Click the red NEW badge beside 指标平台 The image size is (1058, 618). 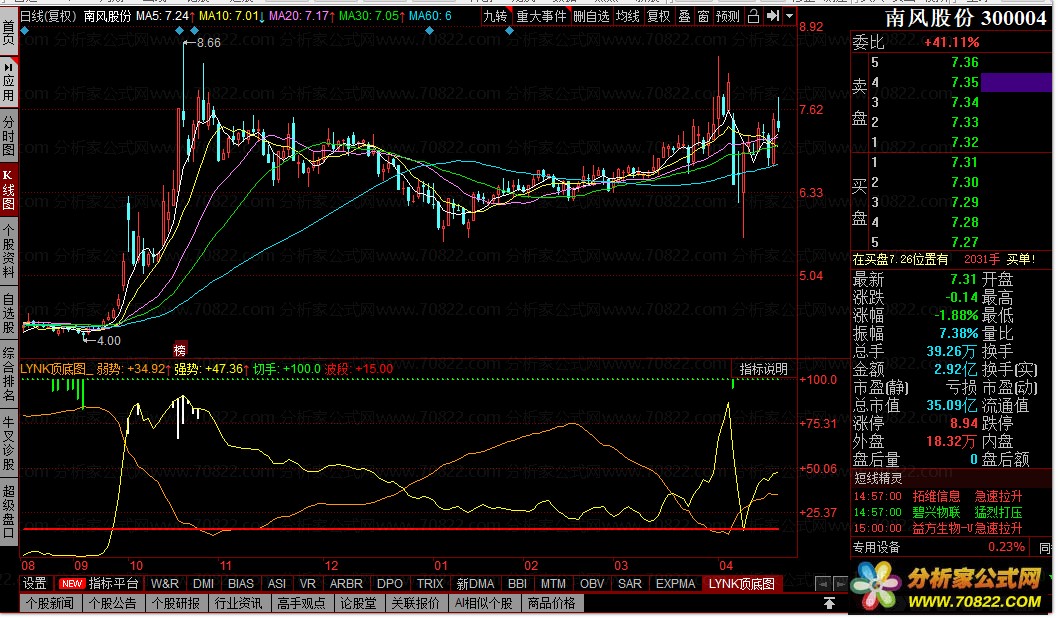(71, 584)
